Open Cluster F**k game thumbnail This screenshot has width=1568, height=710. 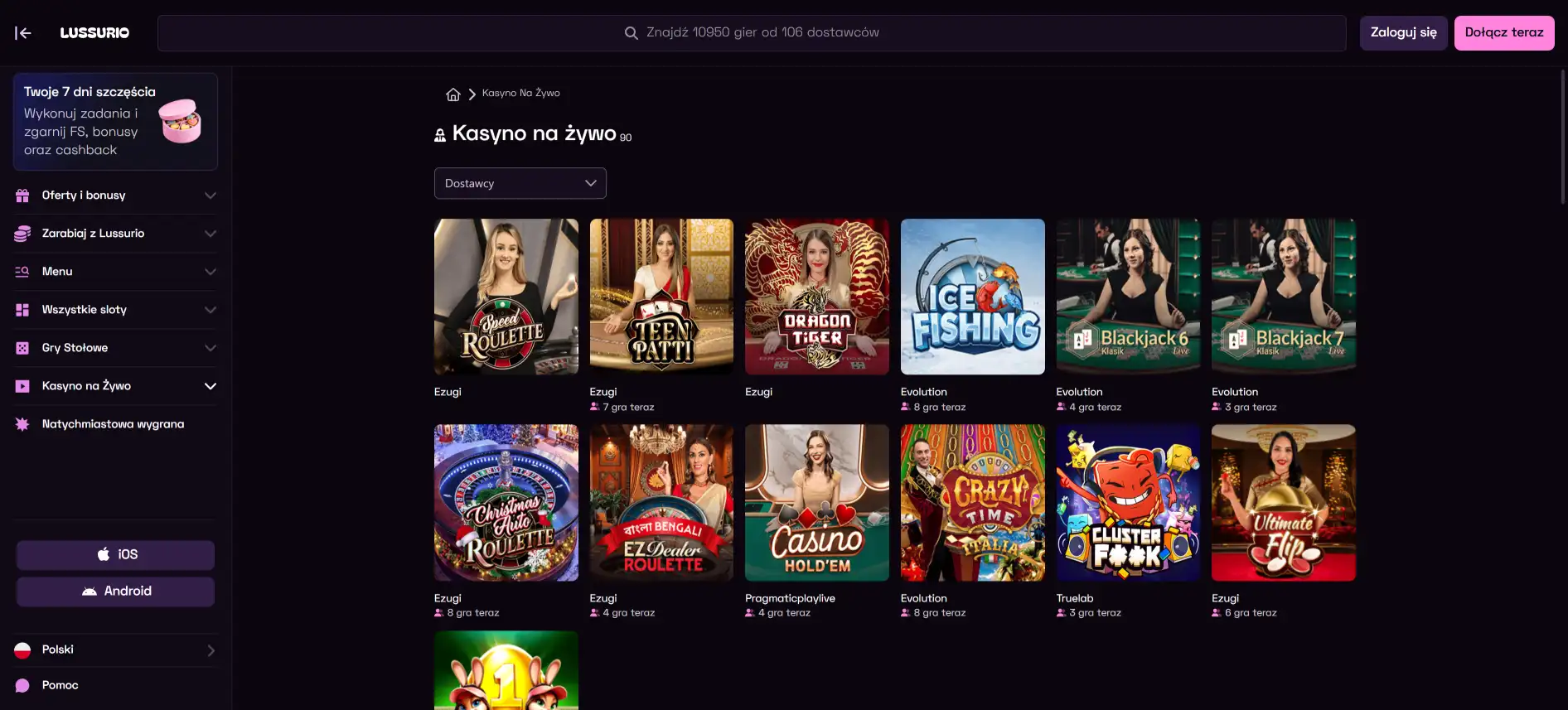click(1128, 503)
